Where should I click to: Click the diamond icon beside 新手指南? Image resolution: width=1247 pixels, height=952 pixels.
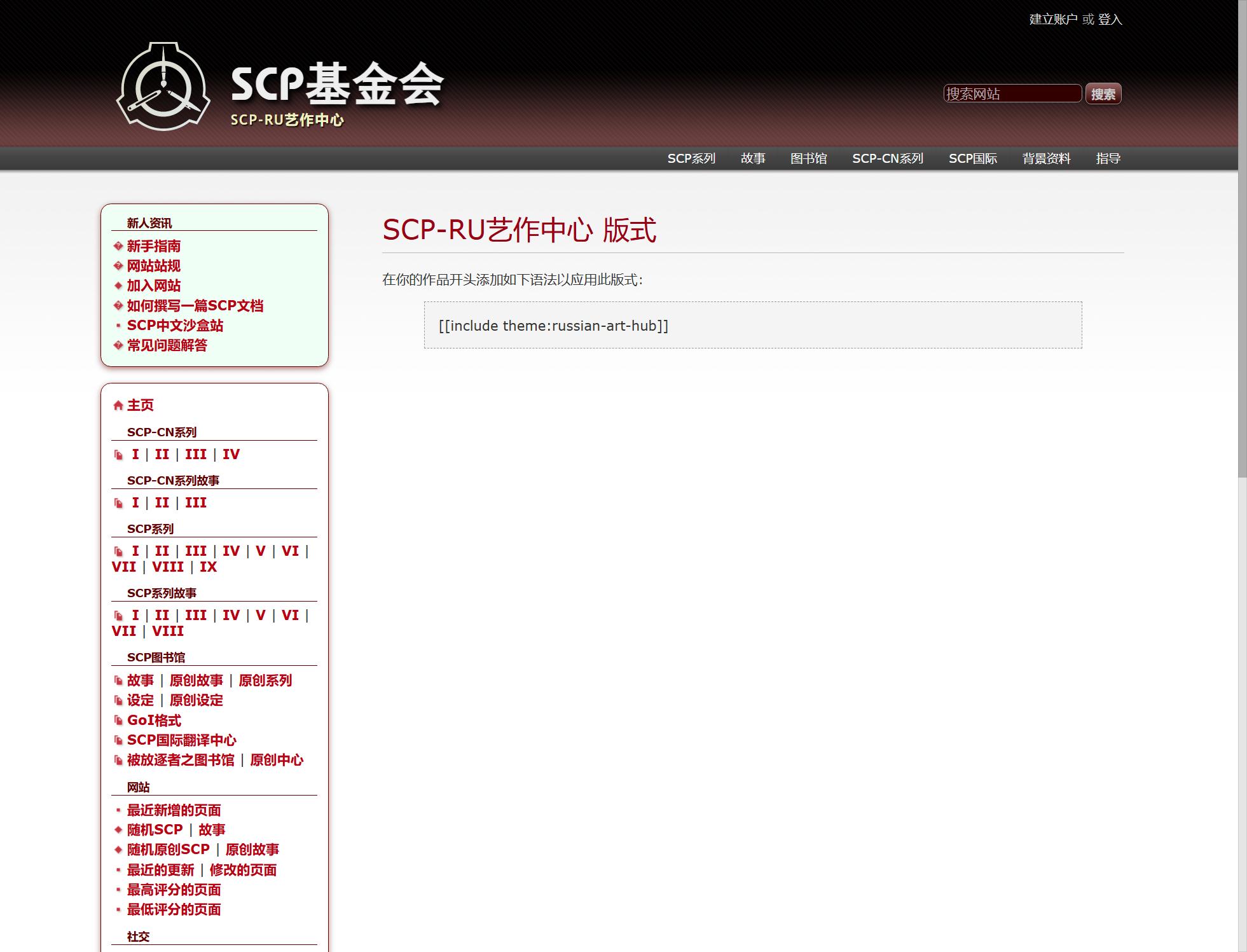pyautogui.click(x=118, y=246)
